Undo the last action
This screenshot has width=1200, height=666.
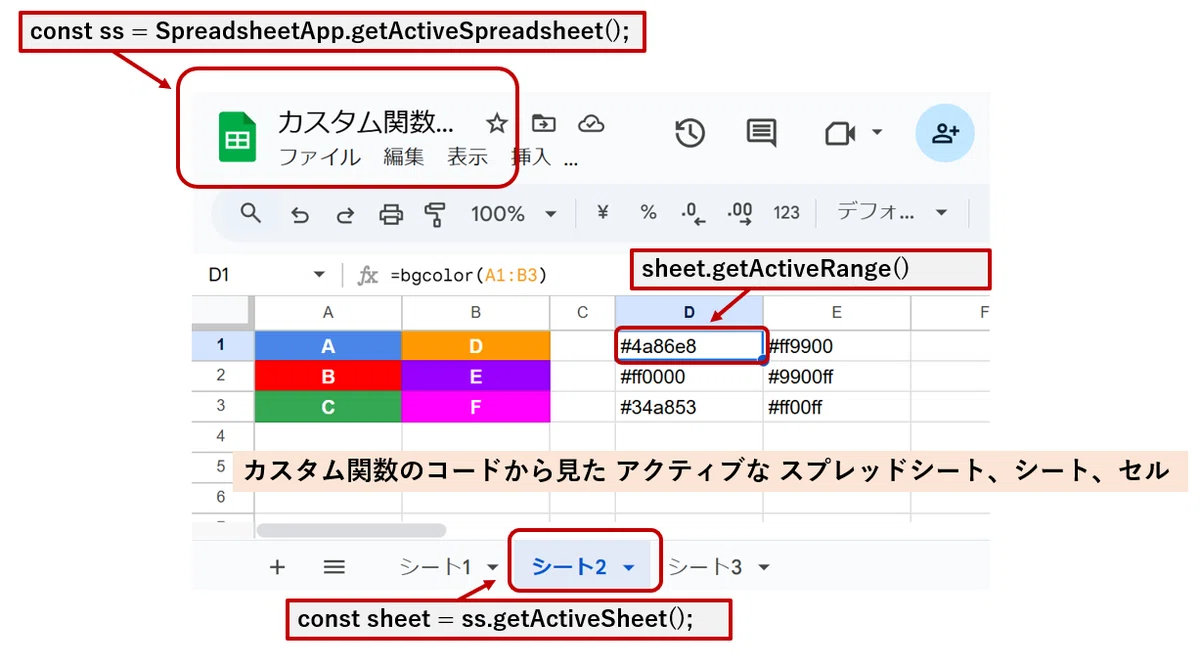[x=299, y=214]
